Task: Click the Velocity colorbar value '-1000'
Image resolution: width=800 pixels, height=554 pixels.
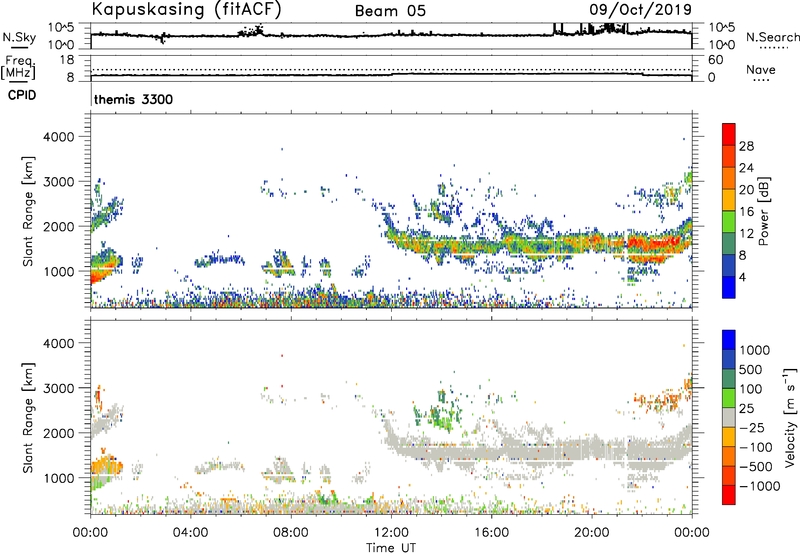Action: [x=759, y=486]
